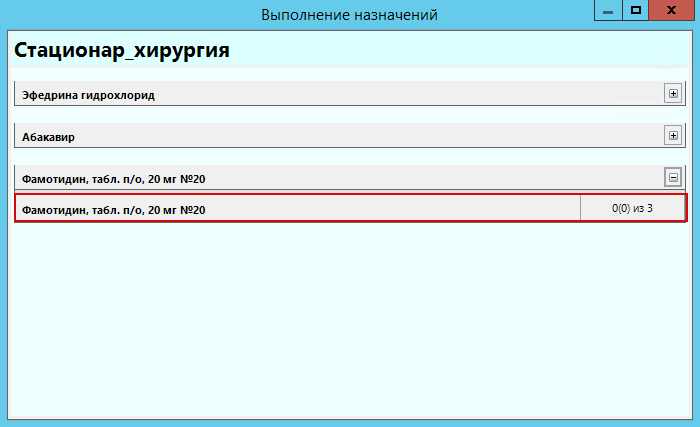Click the empty area below the prescription list
Viewport: 700px width, 427px height.
point(350,320)
